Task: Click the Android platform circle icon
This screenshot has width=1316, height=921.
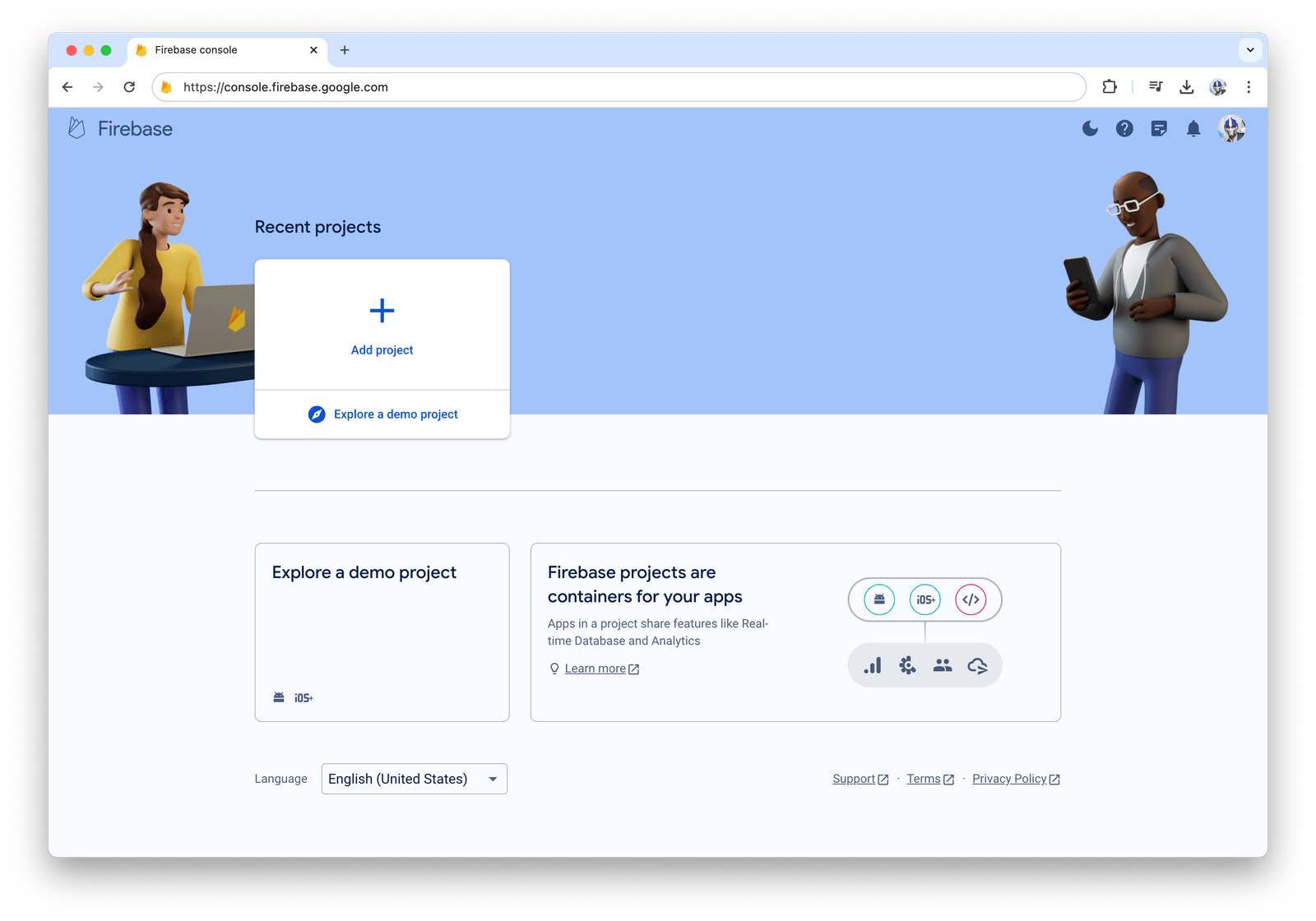Action: pyautogui.click(x=879, y=599)
